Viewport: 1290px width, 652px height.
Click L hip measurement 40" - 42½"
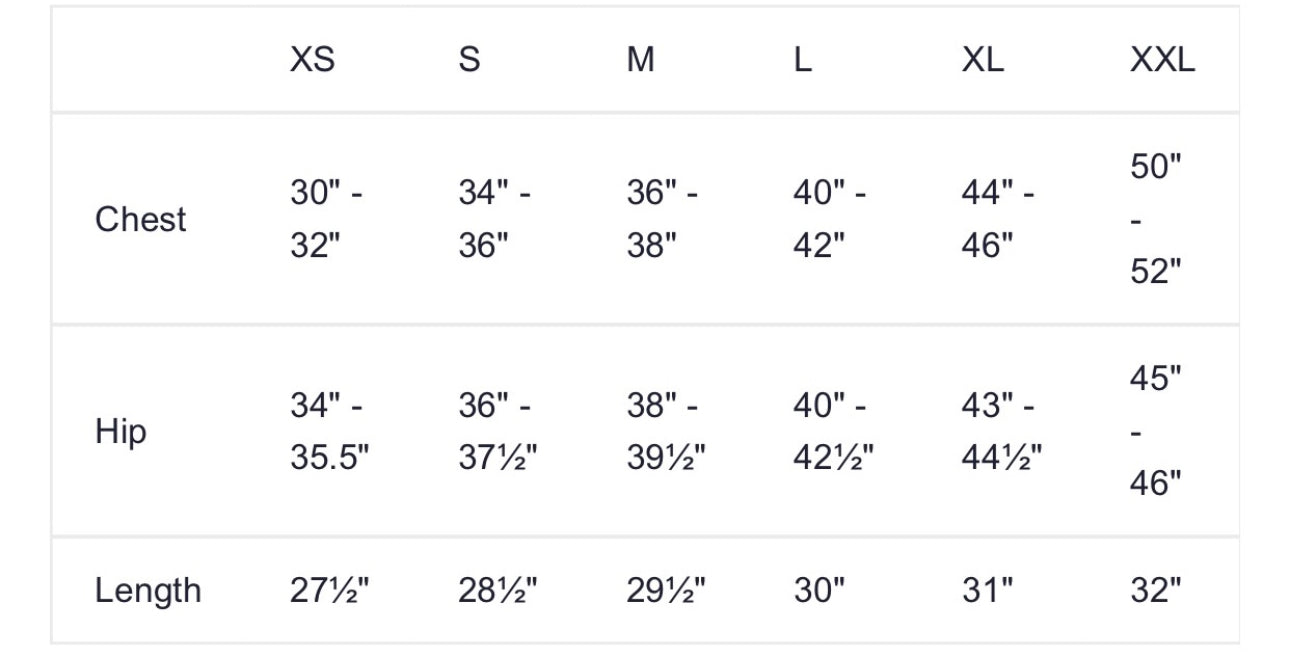pos(834,432)
